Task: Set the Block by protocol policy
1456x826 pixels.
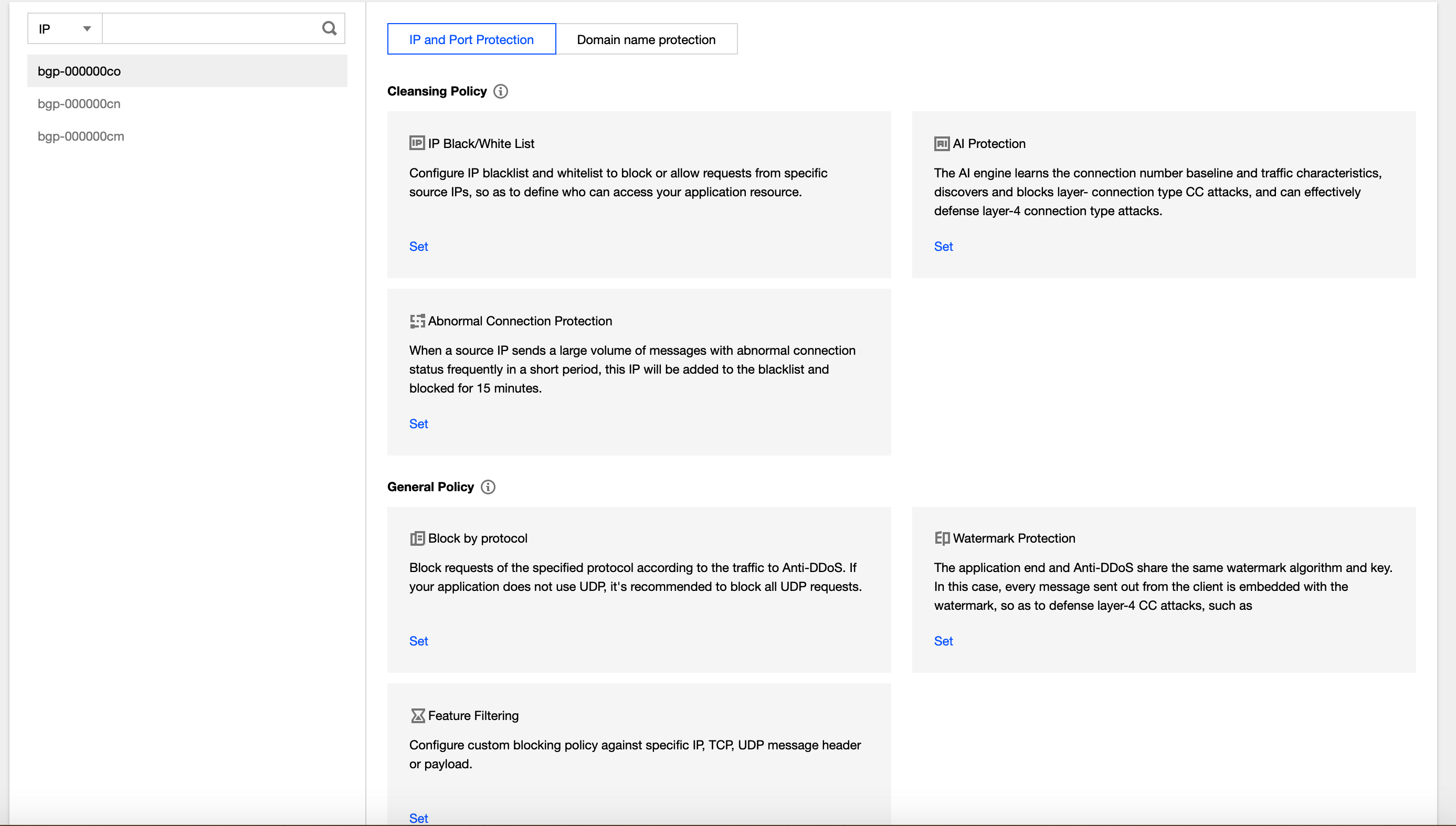Action: pyautogui.click(x=419, y=641)
